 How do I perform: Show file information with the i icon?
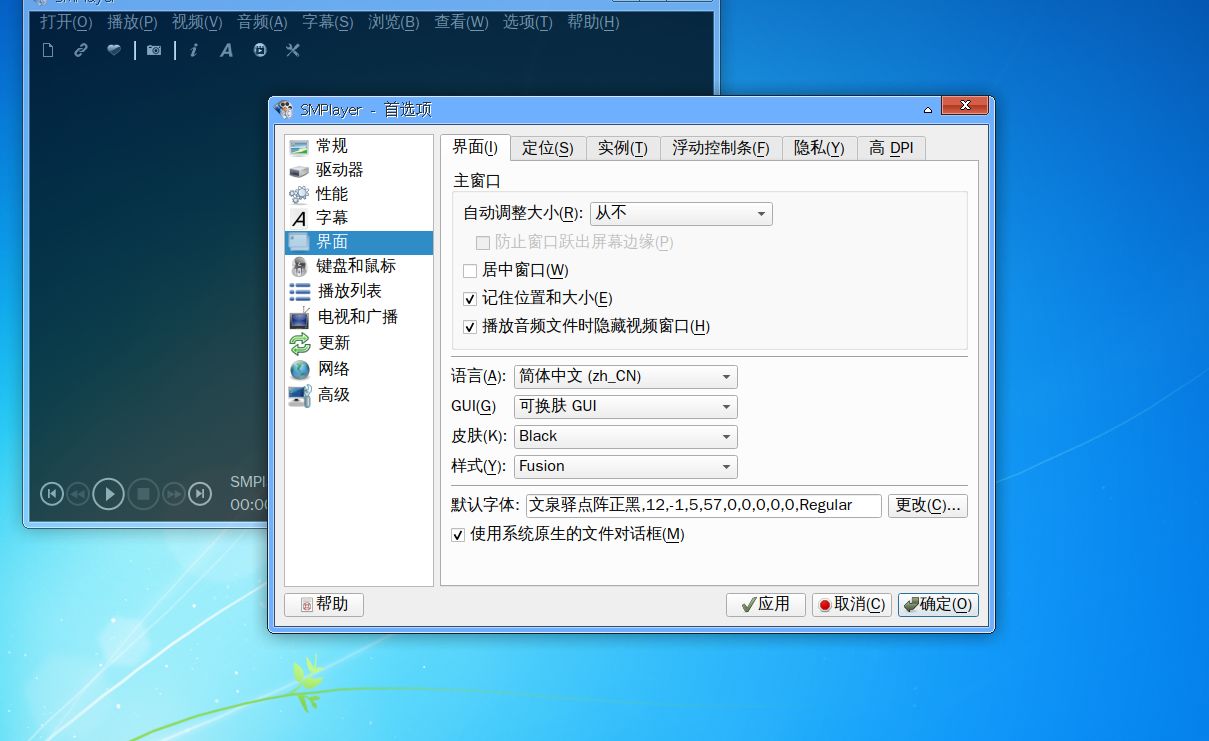[194, 50]
